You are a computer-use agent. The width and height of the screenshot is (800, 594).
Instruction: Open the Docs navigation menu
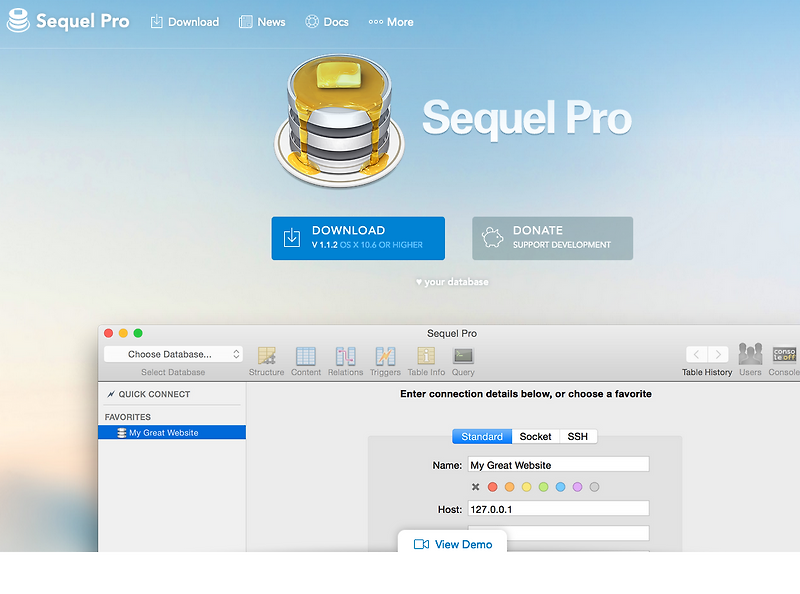coord(327,21)
